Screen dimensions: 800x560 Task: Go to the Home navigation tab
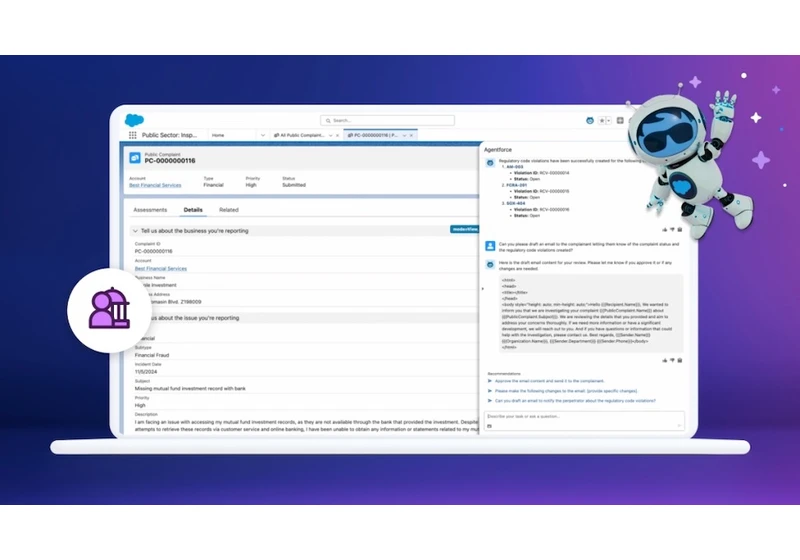coord(218,135)
